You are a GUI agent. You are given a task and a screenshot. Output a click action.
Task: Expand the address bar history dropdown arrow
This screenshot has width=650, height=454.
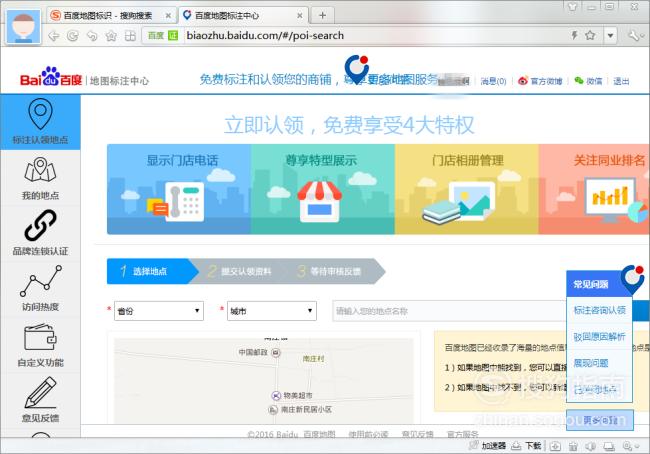point(610,36)
